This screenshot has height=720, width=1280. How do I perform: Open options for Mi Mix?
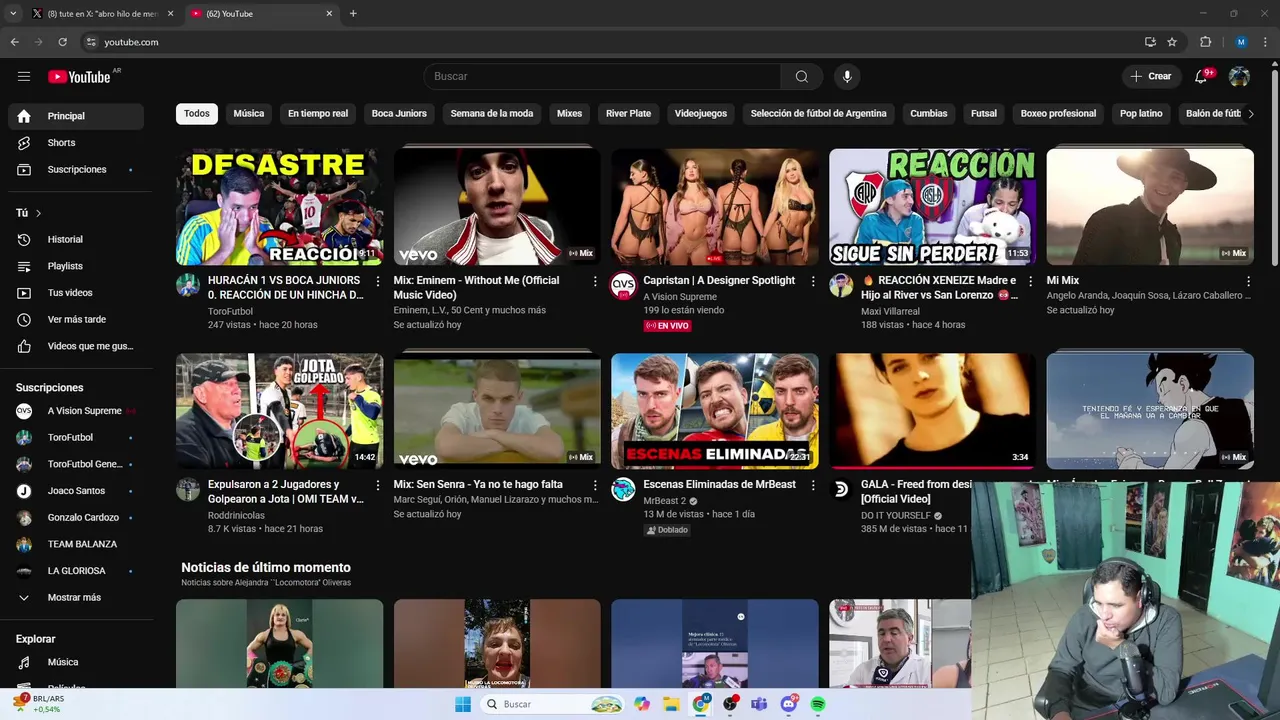click(1248, 281)
